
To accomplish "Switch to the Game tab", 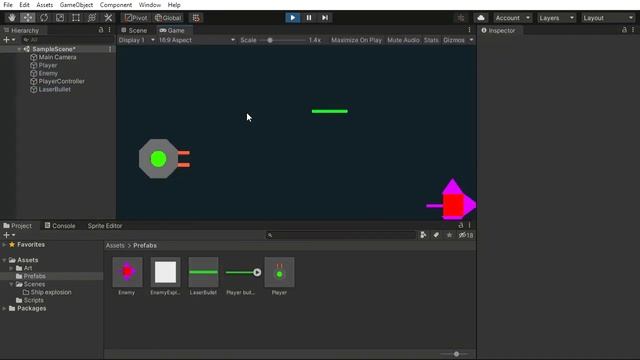I will (172, 31).
